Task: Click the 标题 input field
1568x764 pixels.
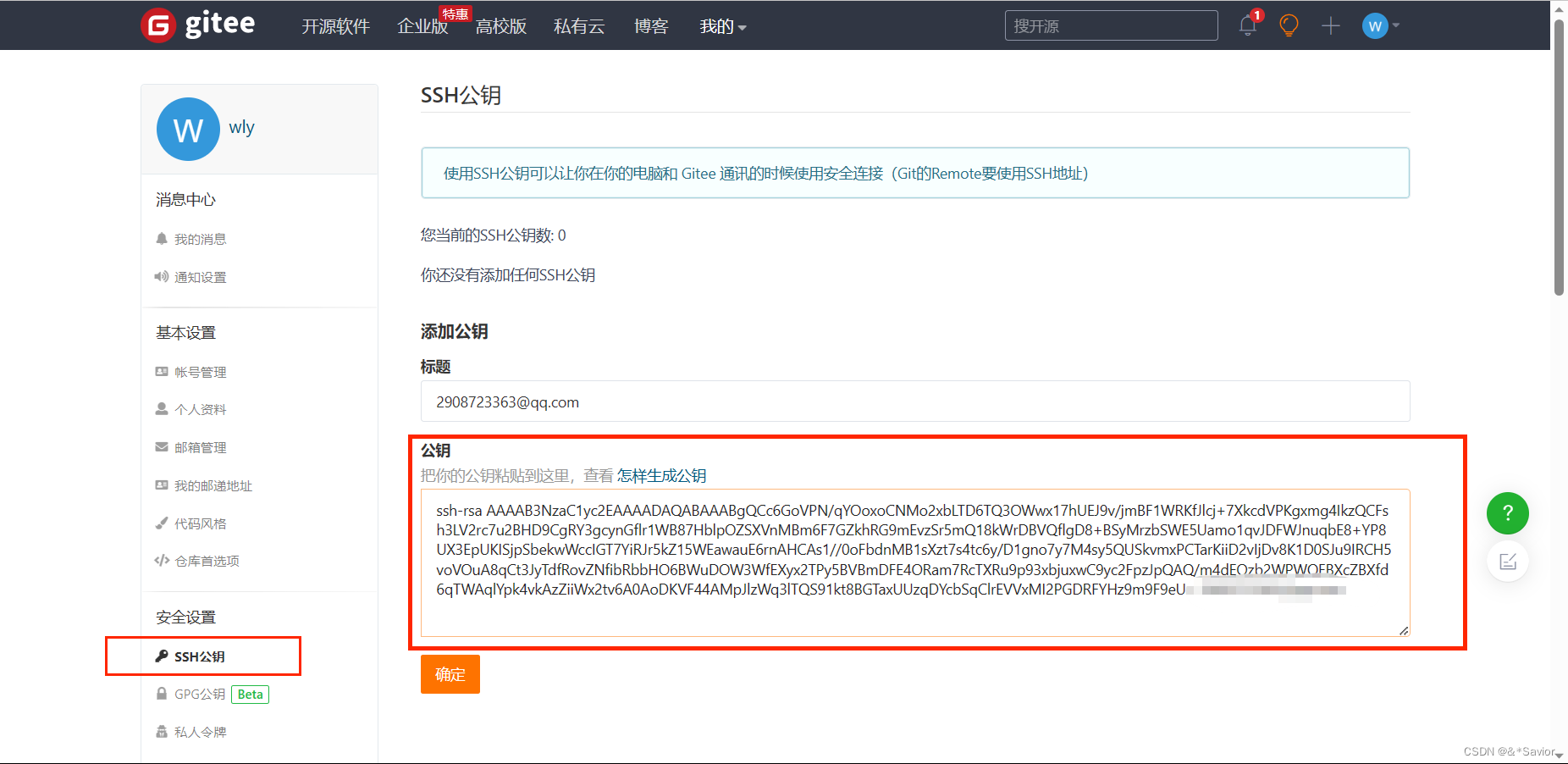Action: (x=915, y=401)
